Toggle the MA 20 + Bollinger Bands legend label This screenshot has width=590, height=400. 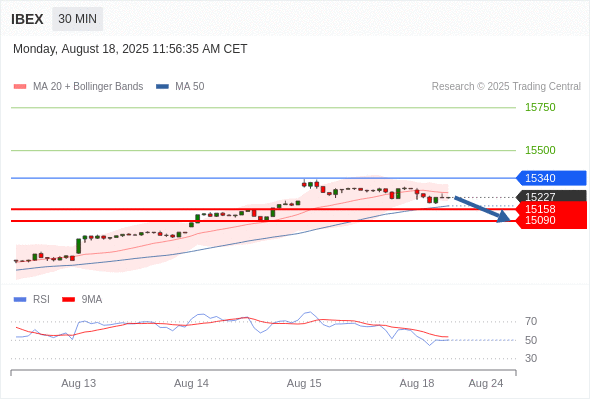(x=88, y=87)
